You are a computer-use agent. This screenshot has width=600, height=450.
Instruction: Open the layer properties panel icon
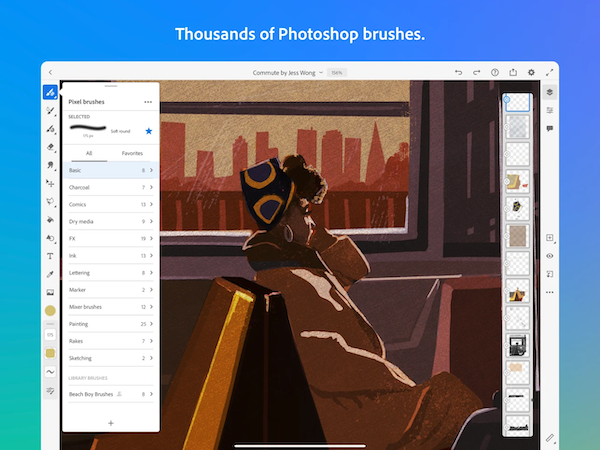click(x=550, y=111)
